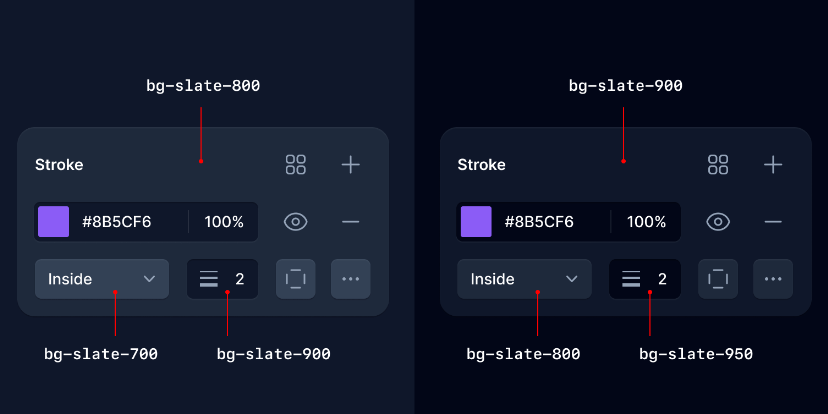Click the individual sides icon in right panel

717,279
